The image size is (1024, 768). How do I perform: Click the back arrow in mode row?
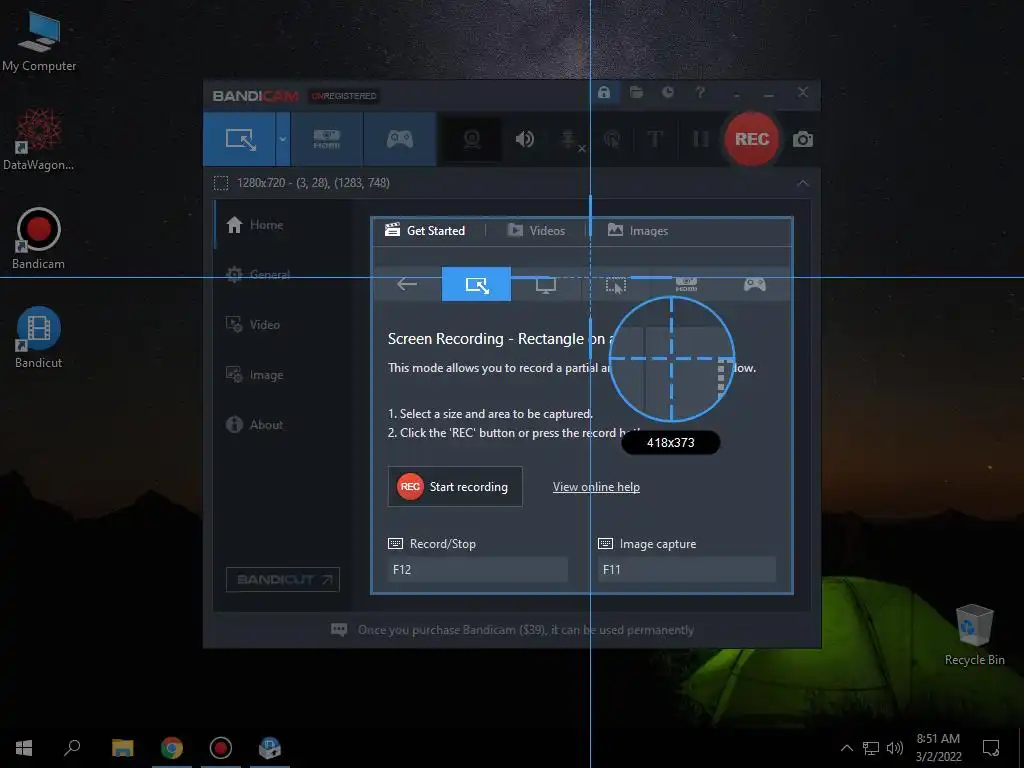[407, 284]
